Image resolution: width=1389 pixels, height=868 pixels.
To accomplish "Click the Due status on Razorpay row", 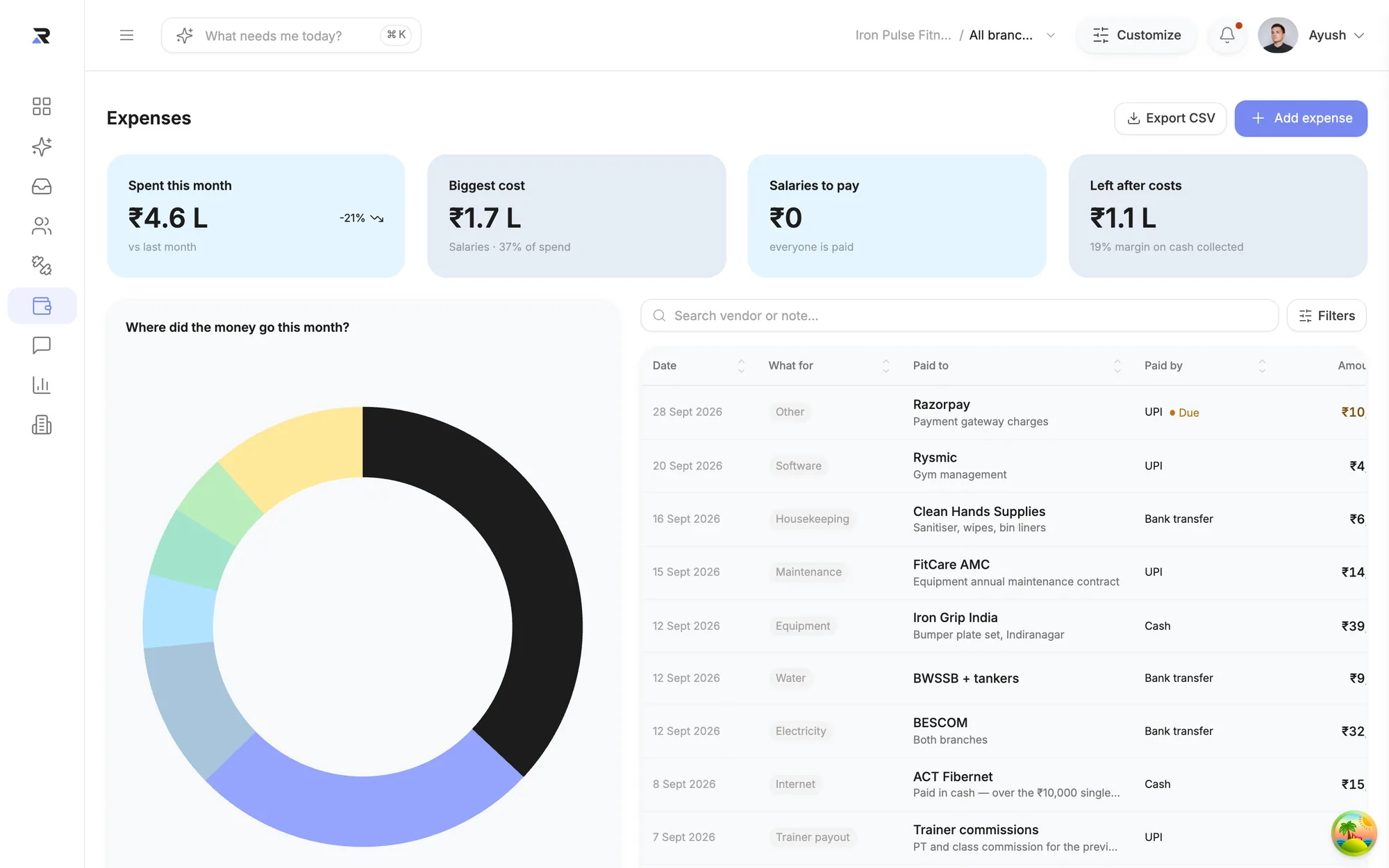I will [x=1184, y=412].
